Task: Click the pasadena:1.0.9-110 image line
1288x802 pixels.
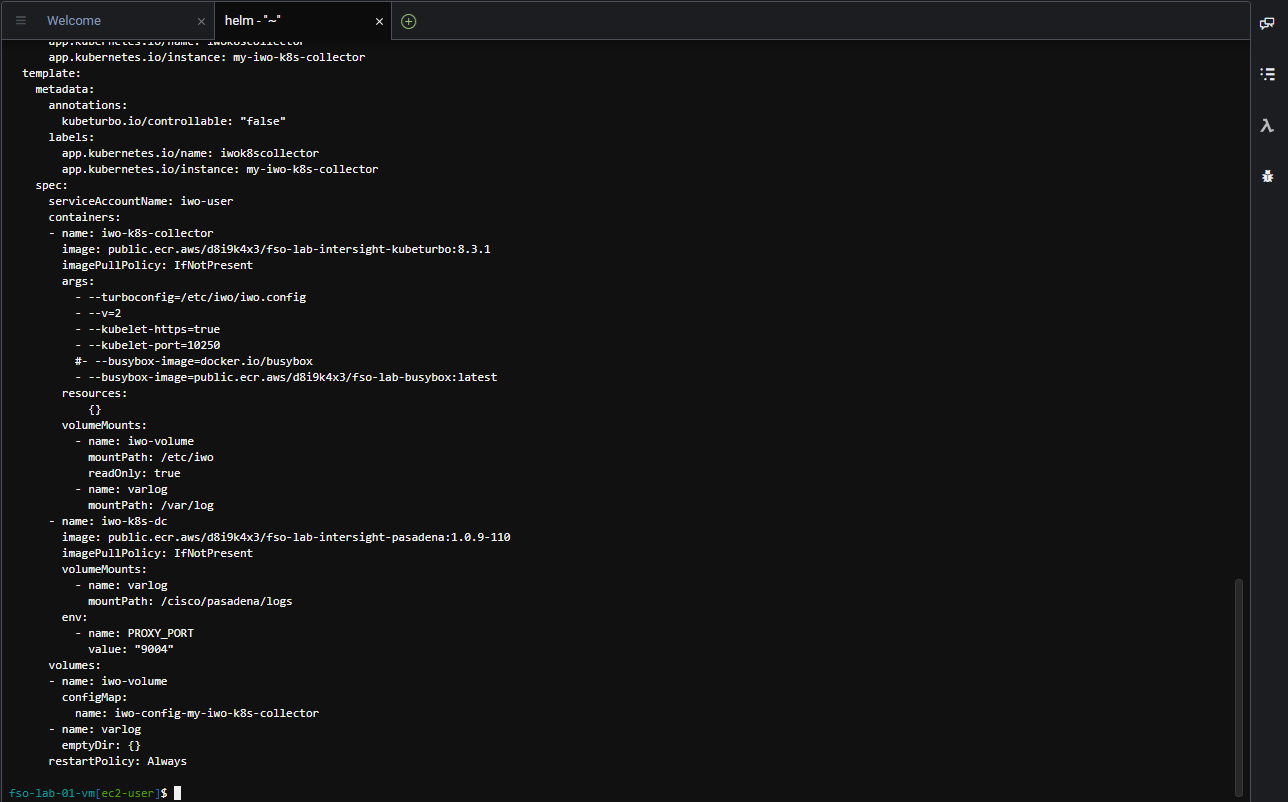Action: (286, 537)
